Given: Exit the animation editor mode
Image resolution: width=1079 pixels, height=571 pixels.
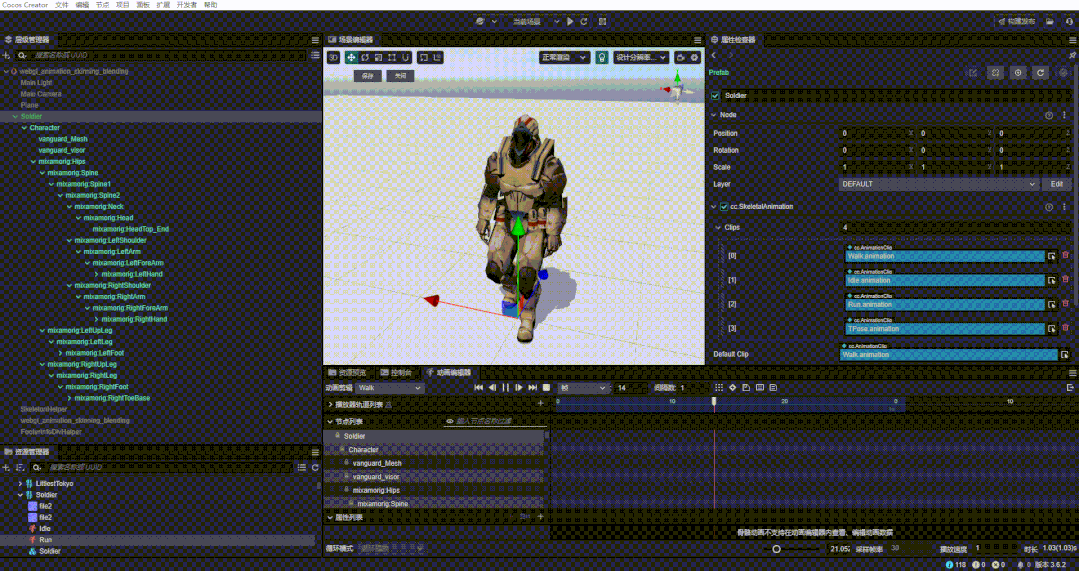Looking at the screenshot, I should [x=1070, y=388].
